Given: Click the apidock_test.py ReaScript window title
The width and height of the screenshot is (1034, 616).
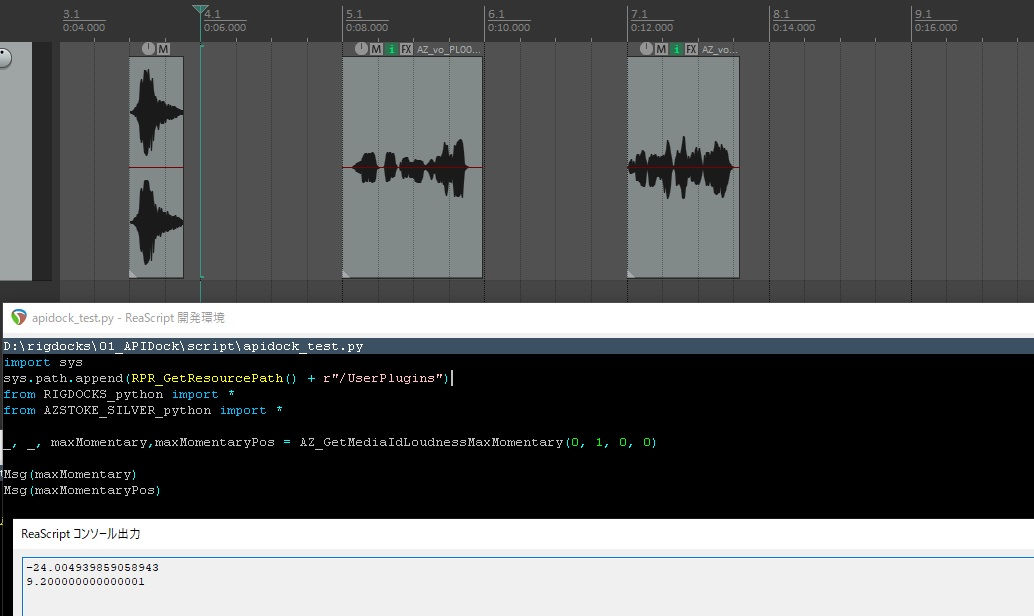Looking at the screenshot, I should (128, 318).
